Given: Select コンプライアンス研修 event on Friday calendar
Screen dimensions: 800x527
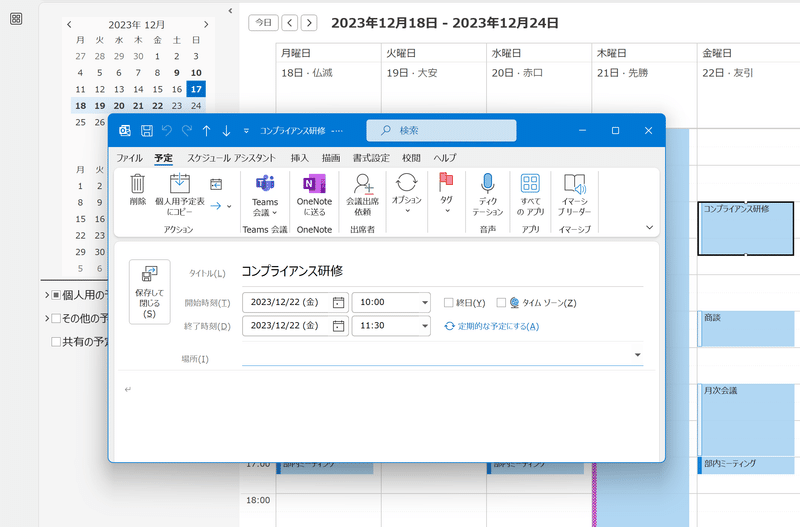Looking at the screenshot, I should click(745, 229).
